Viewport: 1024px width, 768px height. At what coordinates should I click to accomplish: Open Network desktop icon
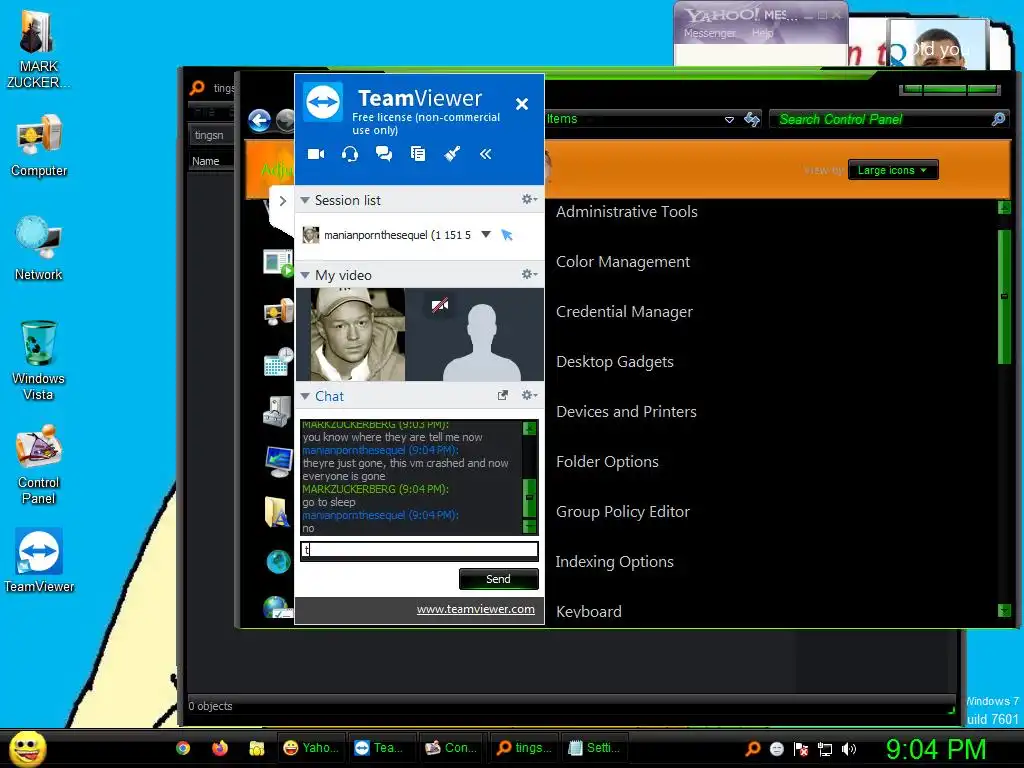coord(39,249)
